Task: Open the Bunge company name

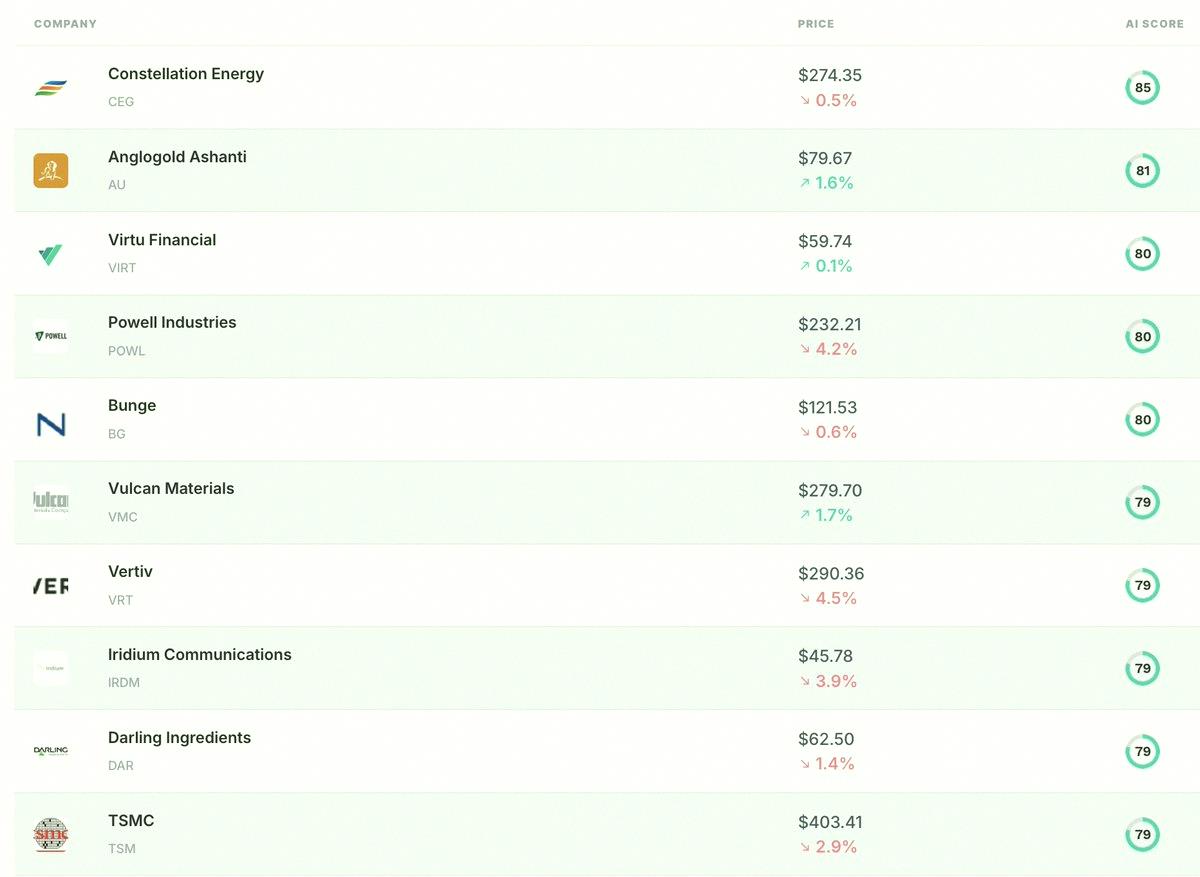Action: [x=132, y=406]
